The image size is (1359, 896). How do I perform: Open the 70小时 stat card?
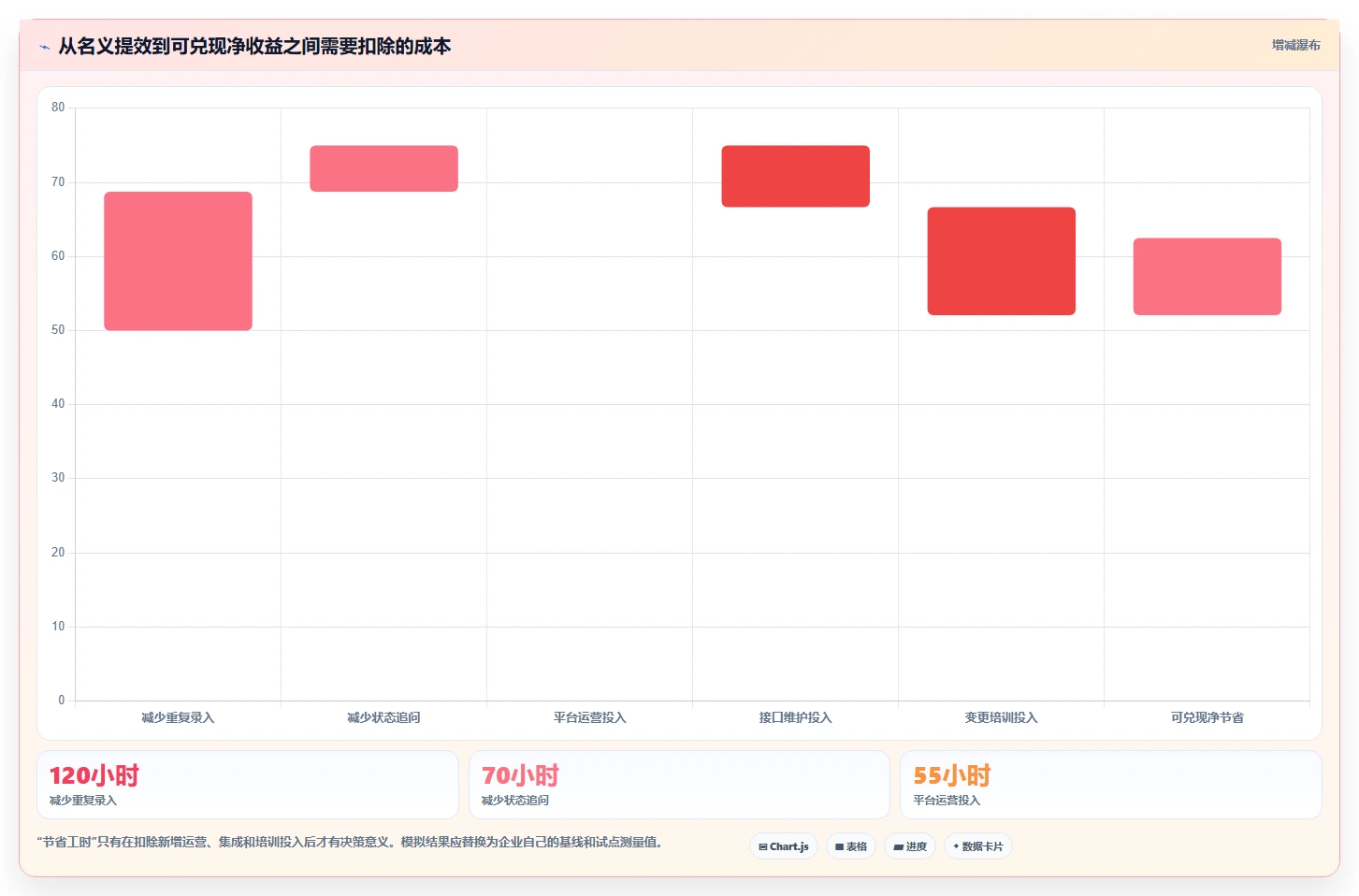click(679, 785)
